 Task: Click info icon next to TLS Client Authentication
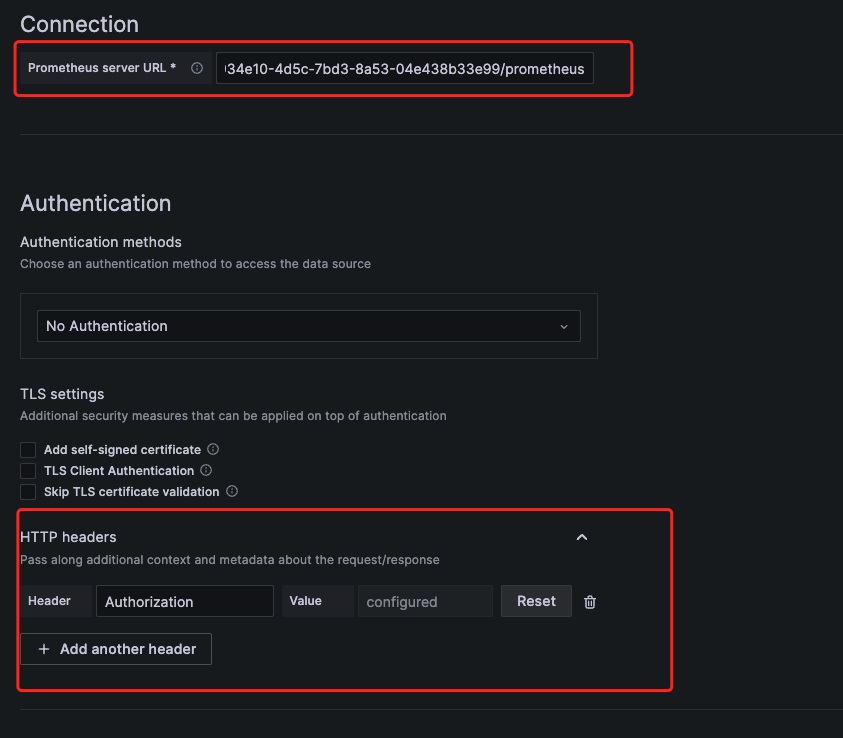tap(206, 470)
